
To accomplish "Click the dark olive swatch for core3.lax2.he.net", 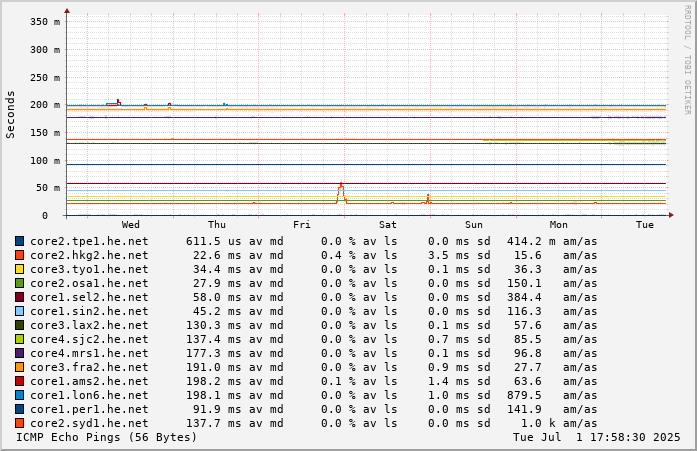I will point(20,325).
